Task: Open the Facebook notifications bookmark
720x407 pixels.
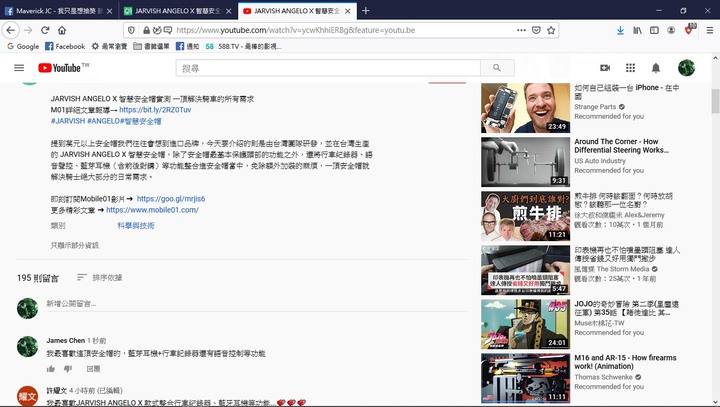Action: (187, 46)
